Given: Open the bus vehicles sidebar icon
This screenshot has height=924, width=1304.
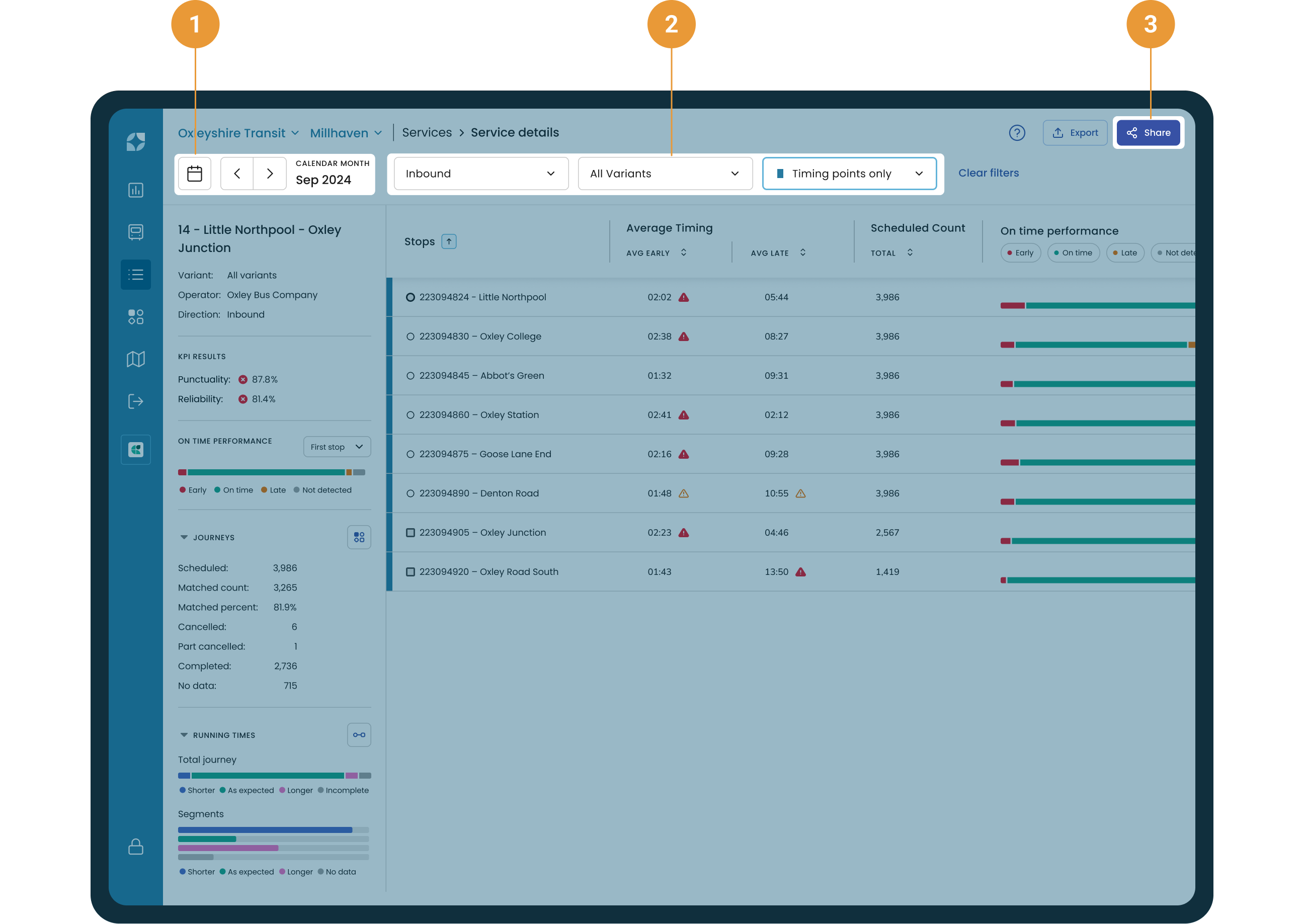Looking at the screenshot, I should click(x=135, y=232).
